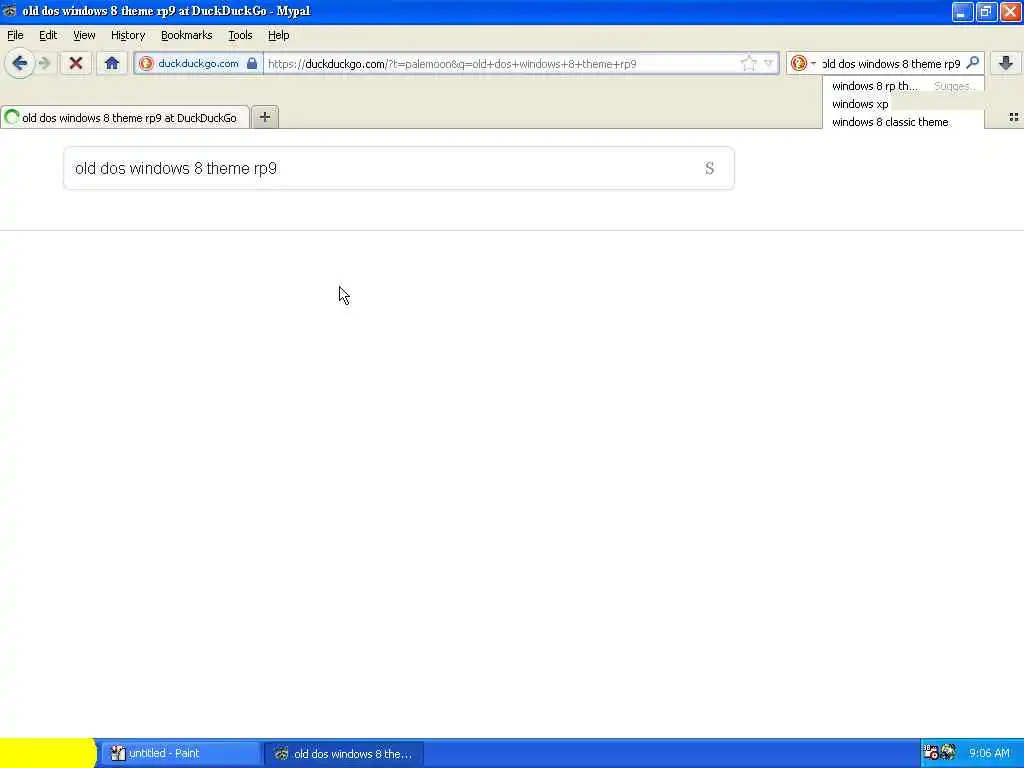Viewport: 1024px width, 768px height.
Task: Click the yellow Start button
Action: 48,753
